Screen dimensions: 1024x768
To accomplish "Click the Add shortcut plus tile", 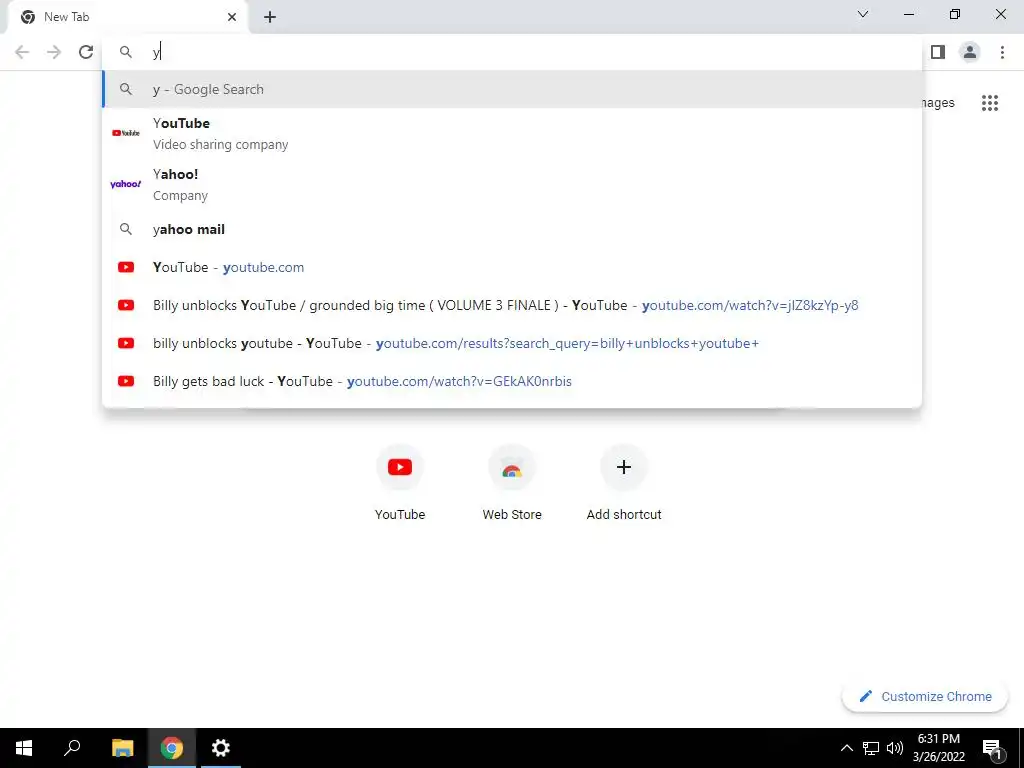I will 624,483.
